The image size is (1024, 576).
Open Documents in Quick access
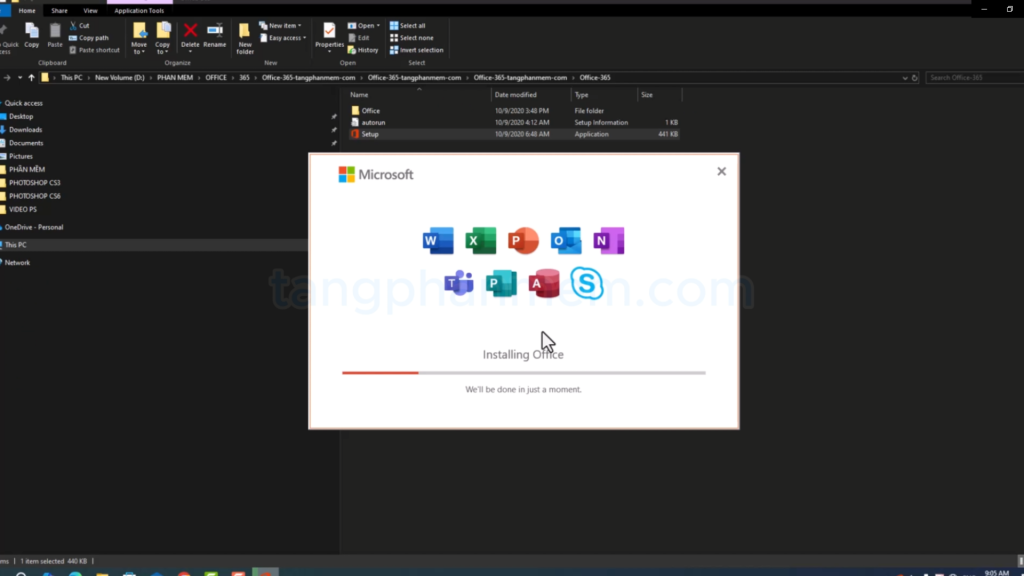pos(26,143)
